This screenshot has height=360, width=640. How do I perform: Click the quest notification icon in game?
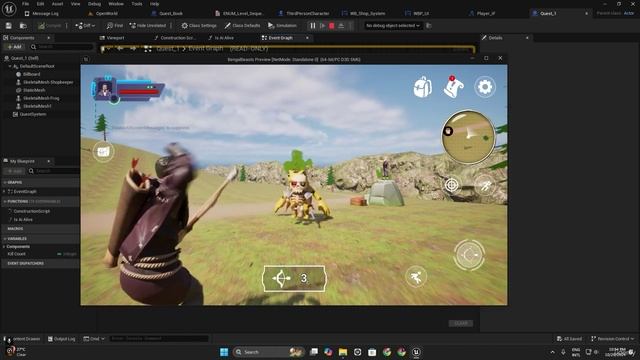[x=453, y=87]
